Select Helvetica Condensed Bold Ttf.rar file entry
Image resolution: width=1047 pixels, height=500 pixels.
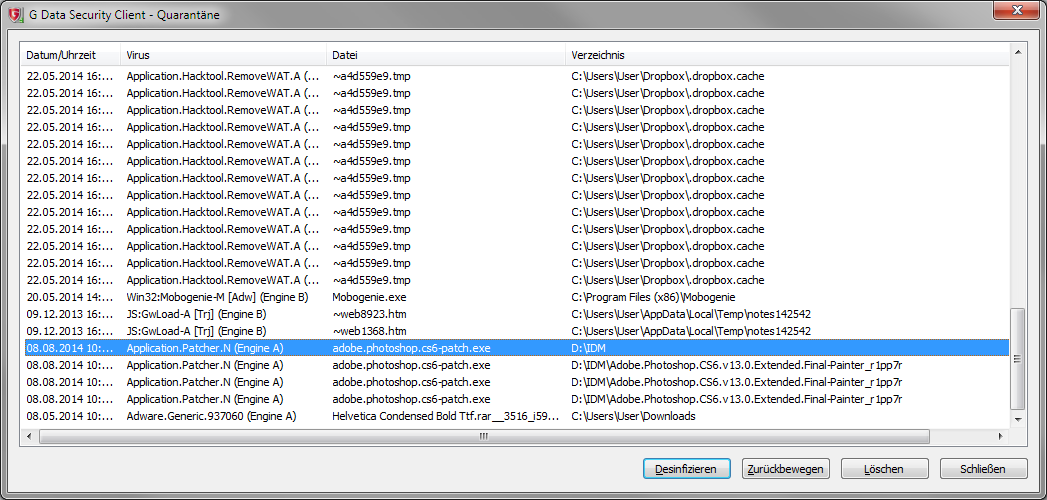tap(446, 417)
